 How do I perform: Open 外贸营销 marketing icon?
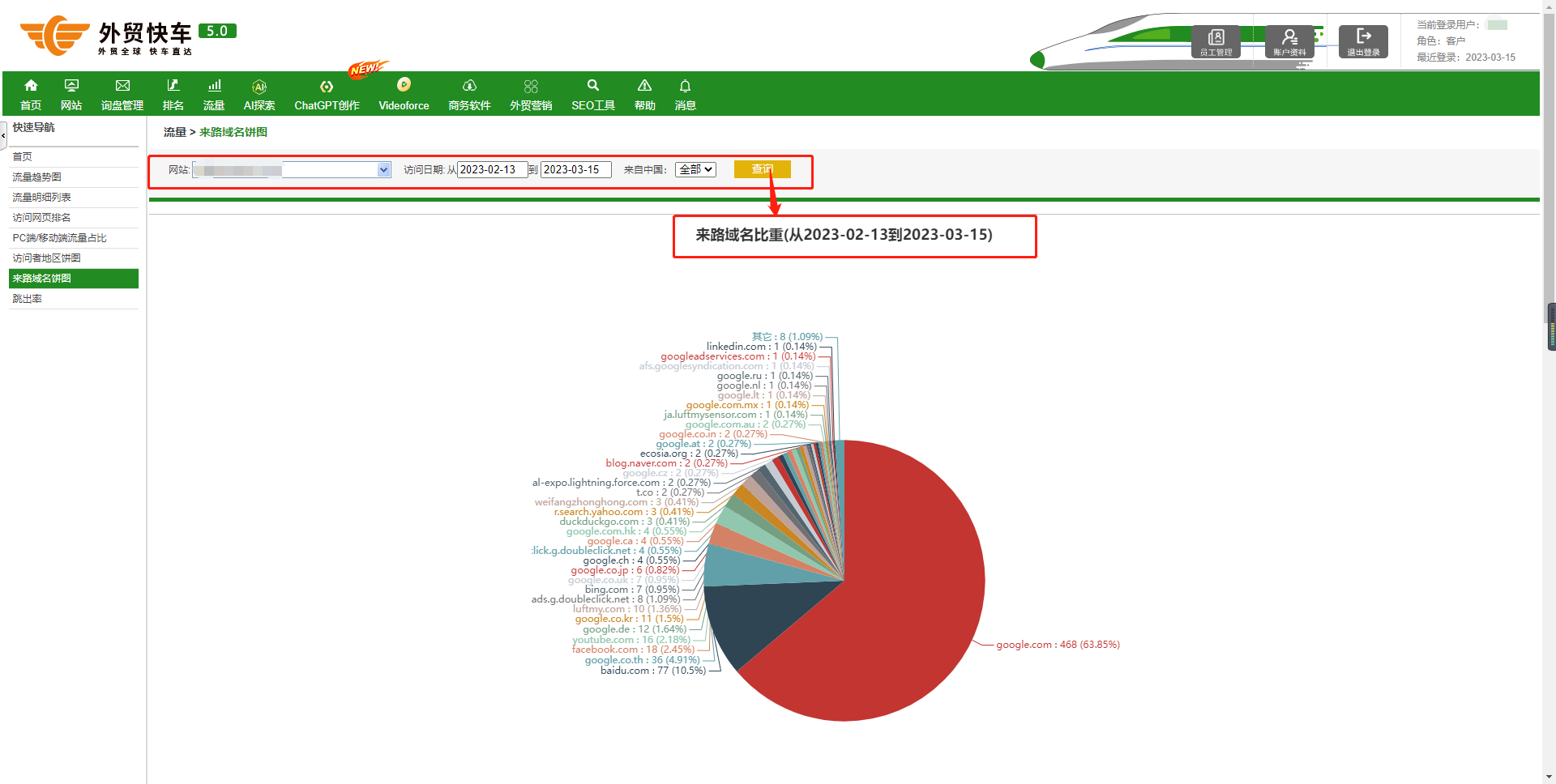tap(531, 86)
